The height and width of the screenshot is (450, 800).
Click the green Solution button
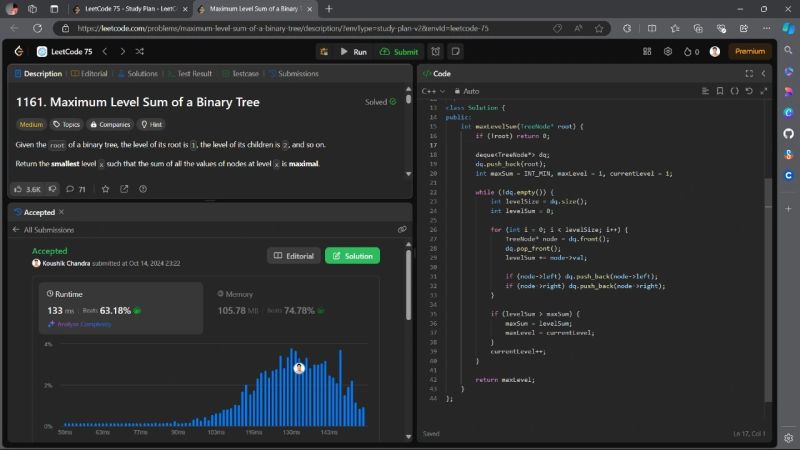point(353,256)
